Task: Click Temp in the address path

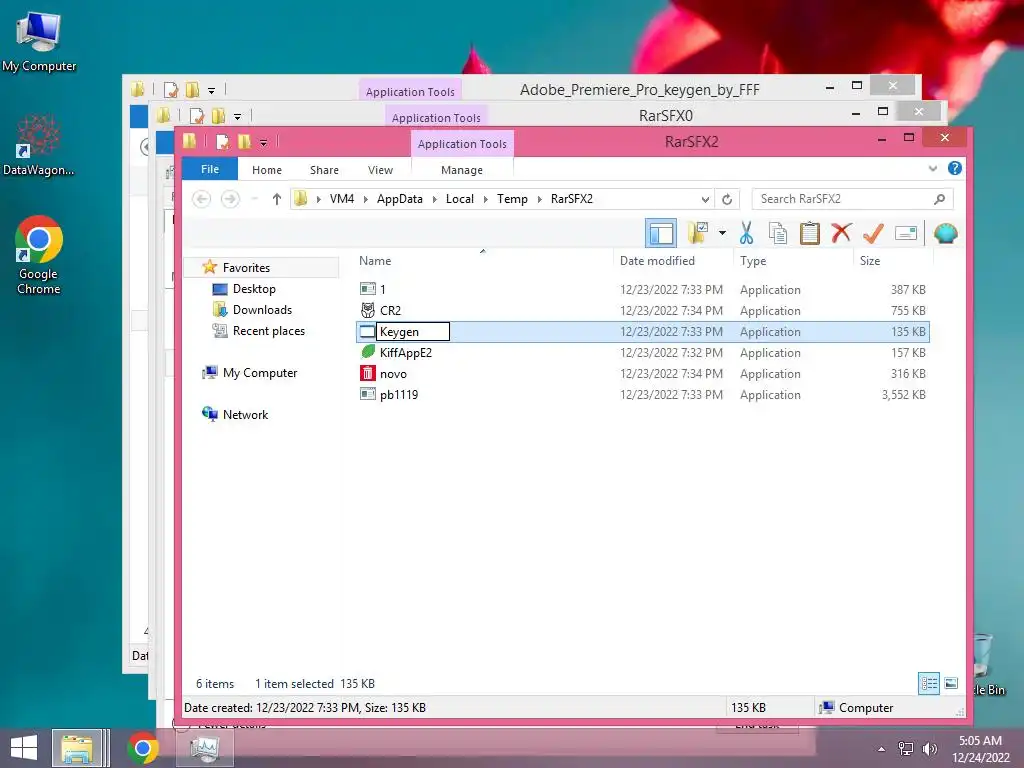Action: point(512,199)
